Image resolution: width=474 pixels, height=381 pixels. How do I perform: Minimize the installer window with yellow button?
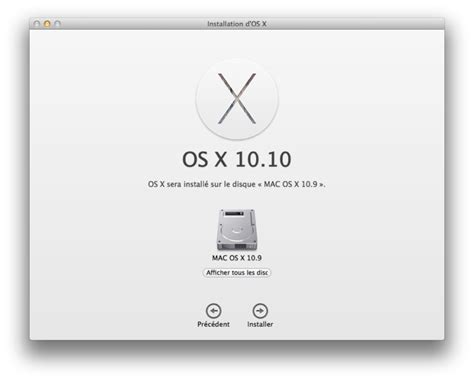pyautogui.click(x=47, y=24)
